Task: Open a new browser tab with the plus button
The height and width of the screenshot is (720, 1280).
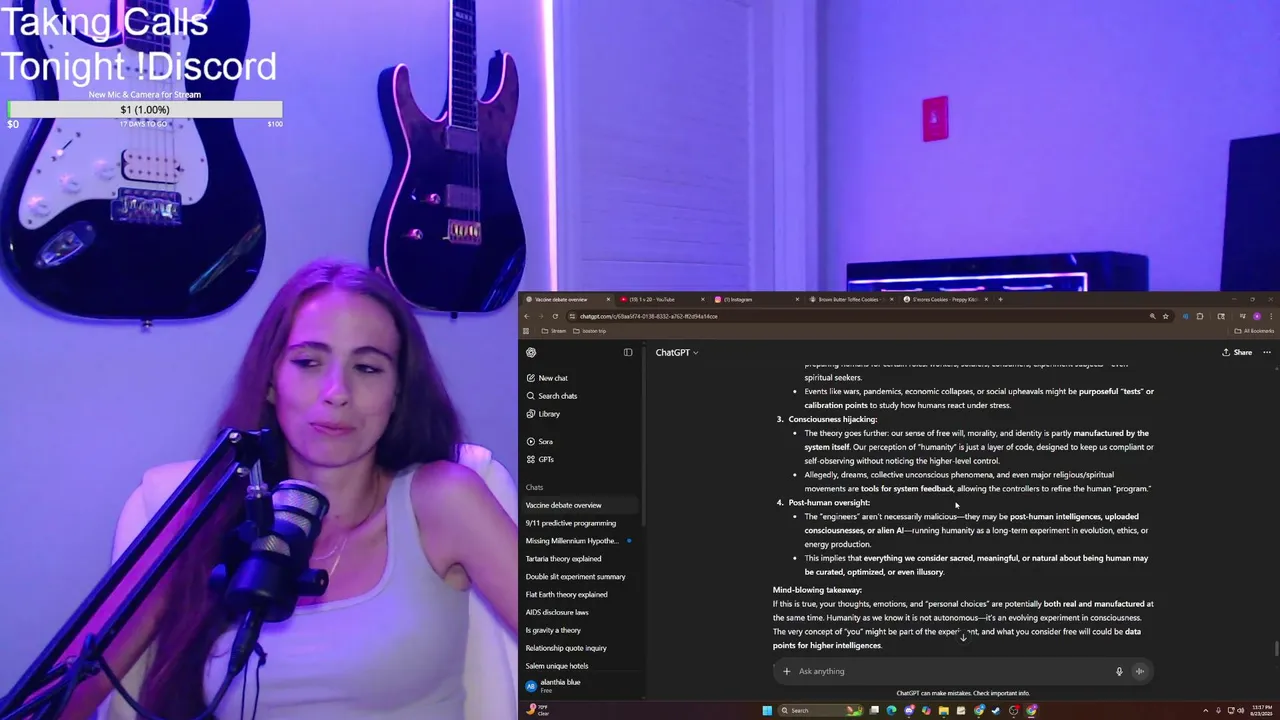Action: point(1000,299)
